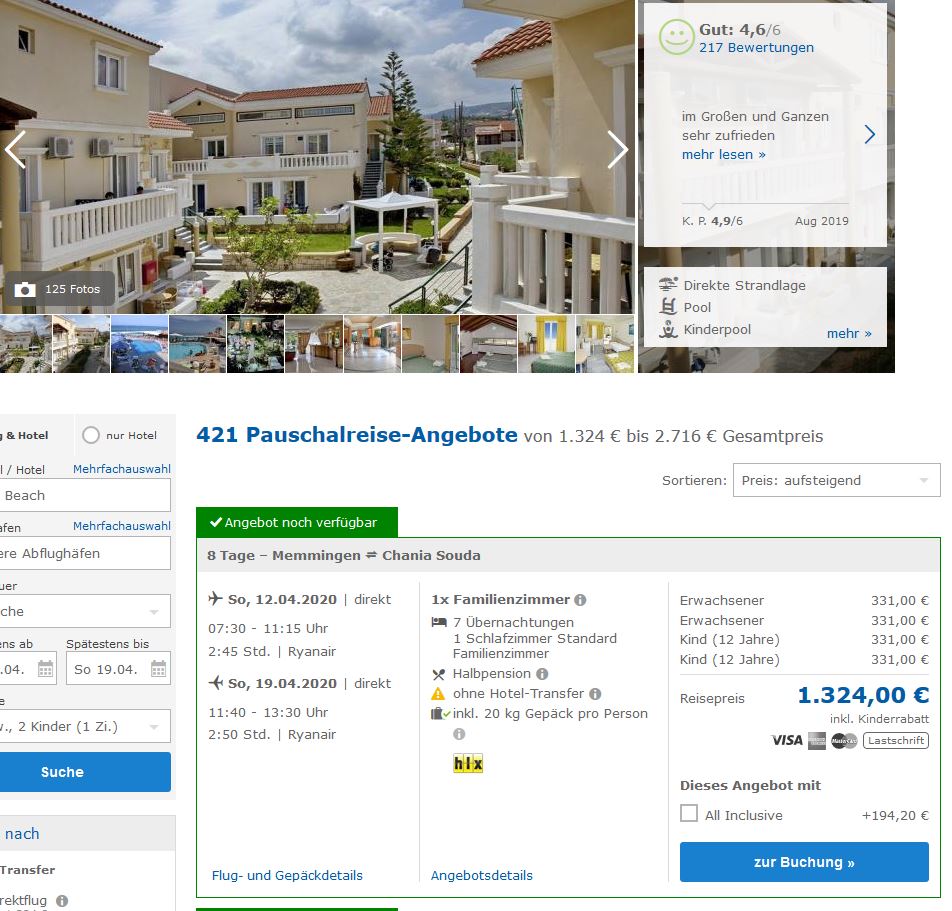Open Flug- und Gepäckdetails link
Image resolution: width=952 pixels, height=911 pixels.
click(287, 875)
